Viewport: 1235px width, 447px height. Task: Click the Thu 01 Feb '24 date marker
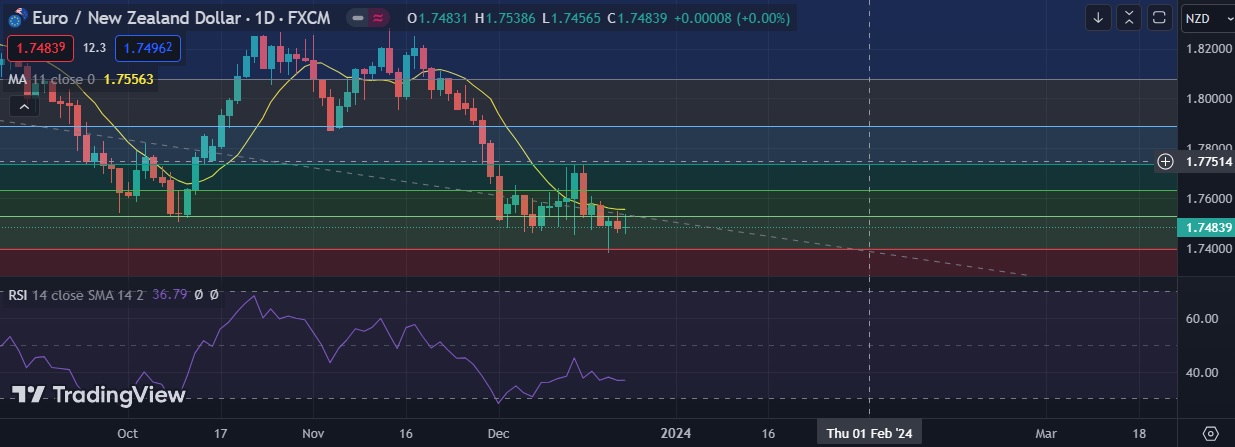pos(869,434)
